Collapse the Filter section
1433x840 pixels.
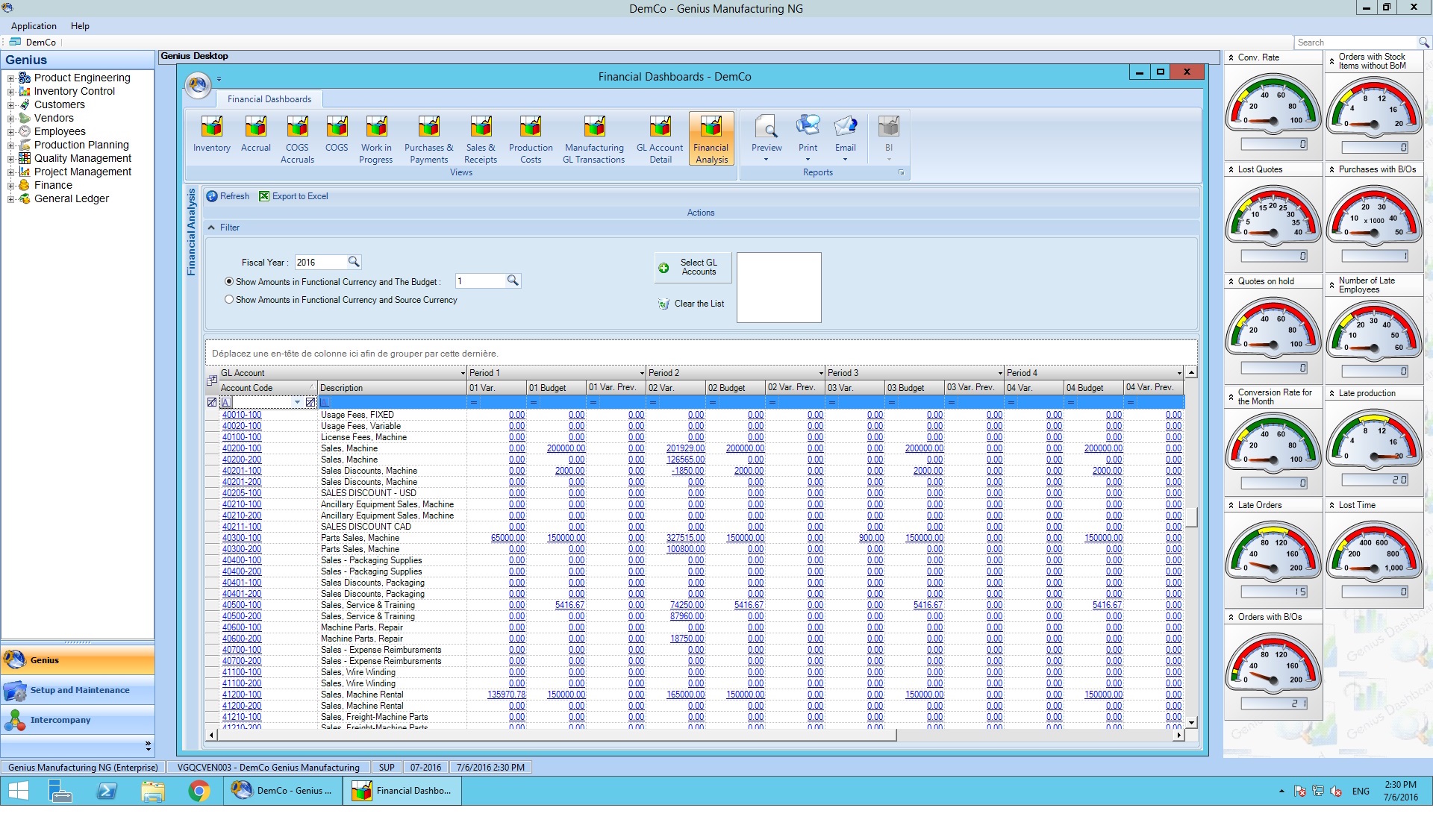pyautogui.click(x=211, y=228)
